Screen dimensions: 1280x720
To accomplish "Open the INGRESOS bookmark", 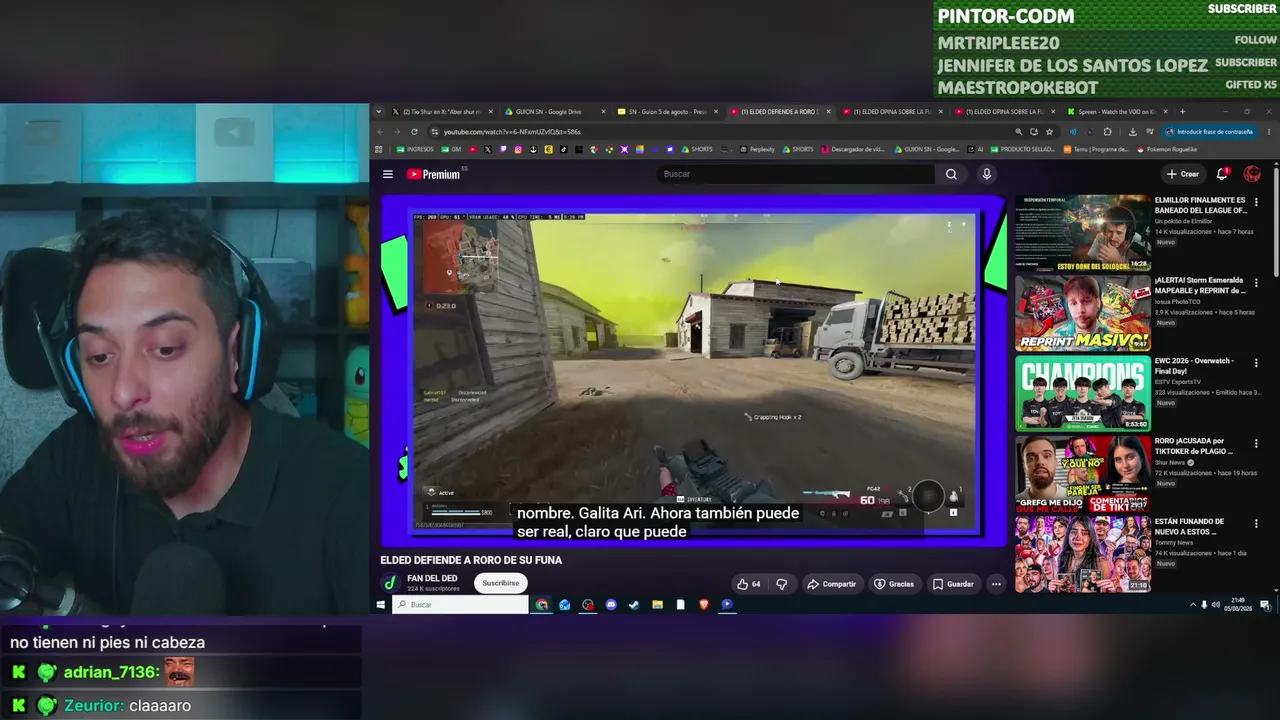I will [x=416, y=150].
